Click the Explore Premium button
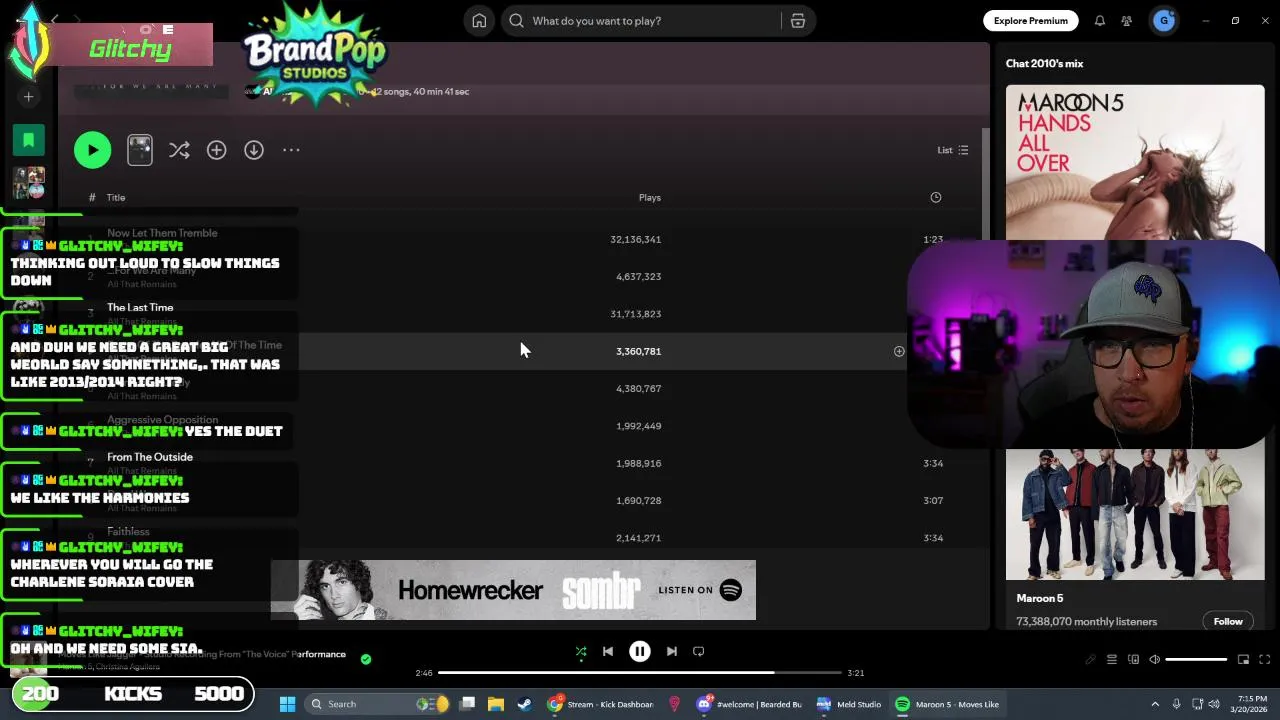This screenshot has height=720, width=1280. [1030, 21]
